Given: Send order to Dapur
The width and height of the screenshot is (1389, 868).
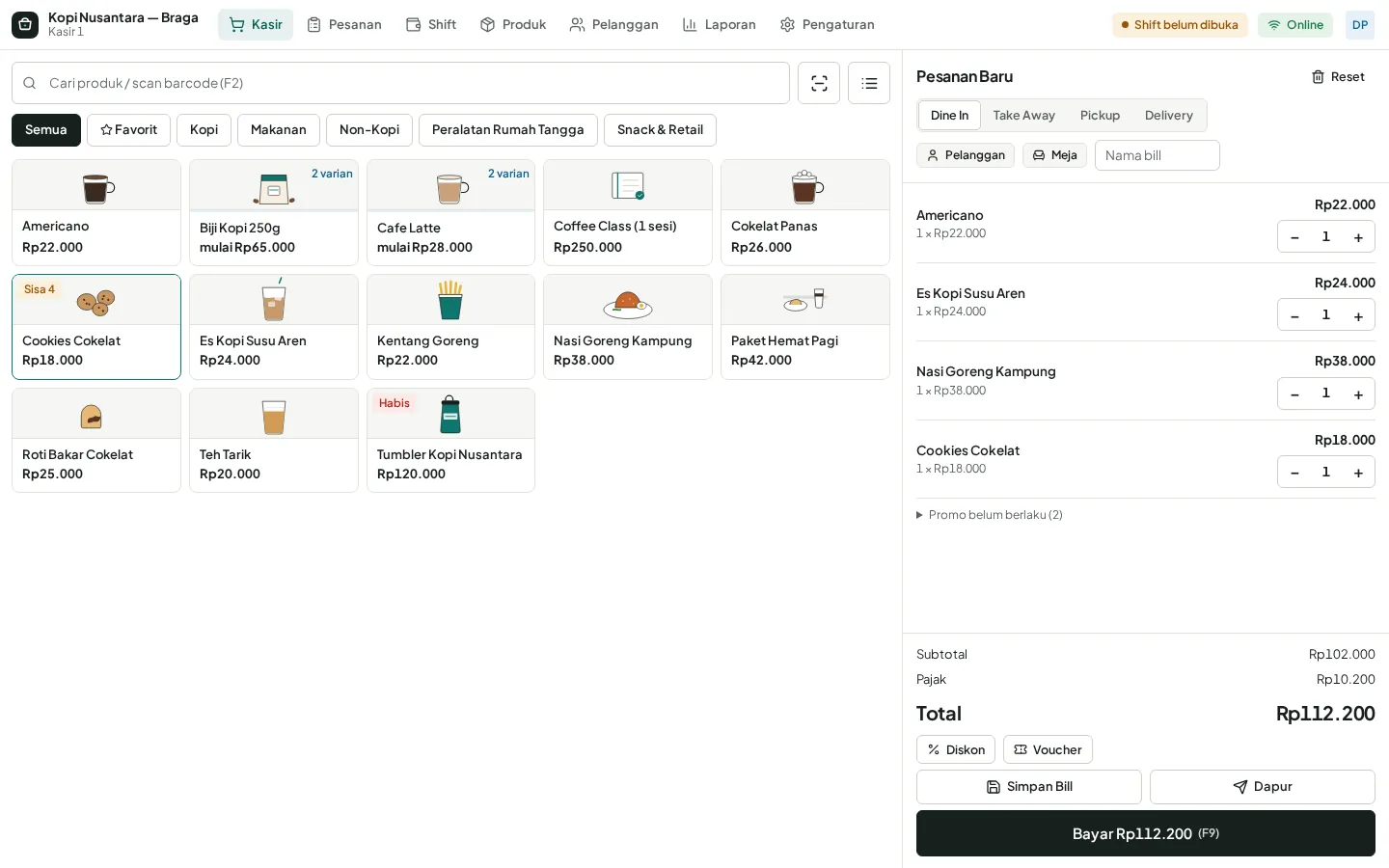Looking at the screenshot, I should (x=1263, y=787).
